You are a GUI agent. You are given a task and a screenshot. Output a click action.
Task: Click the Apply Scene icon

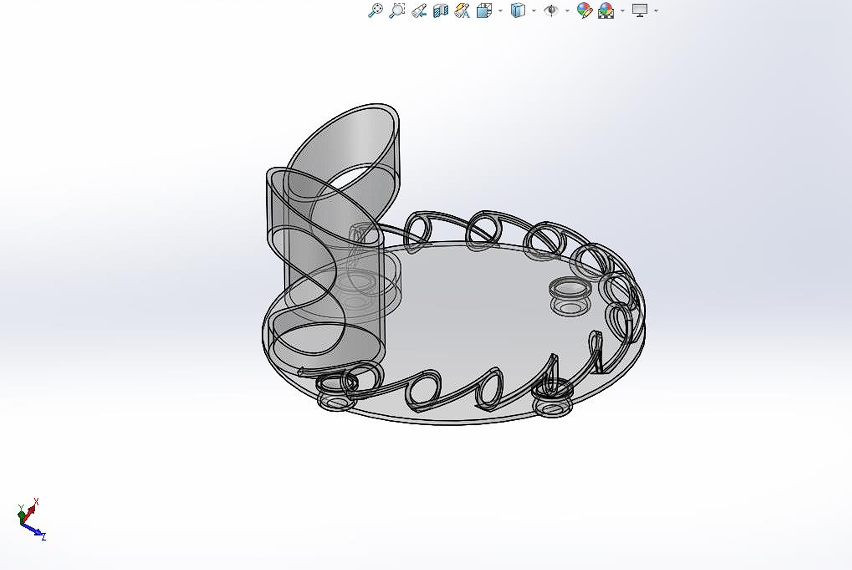pyautogui.click(x=606, y=10)
